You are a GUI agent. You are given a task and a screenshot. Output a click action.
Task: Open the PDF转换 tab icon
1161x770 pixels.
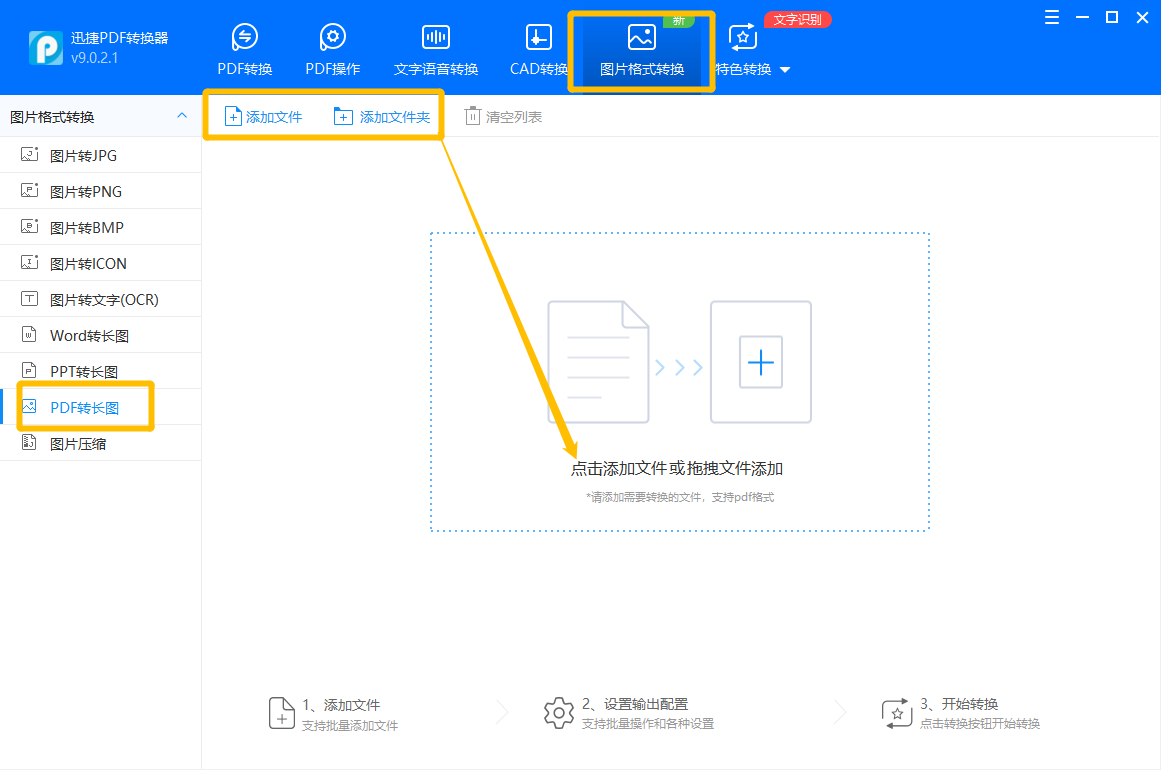244,36
